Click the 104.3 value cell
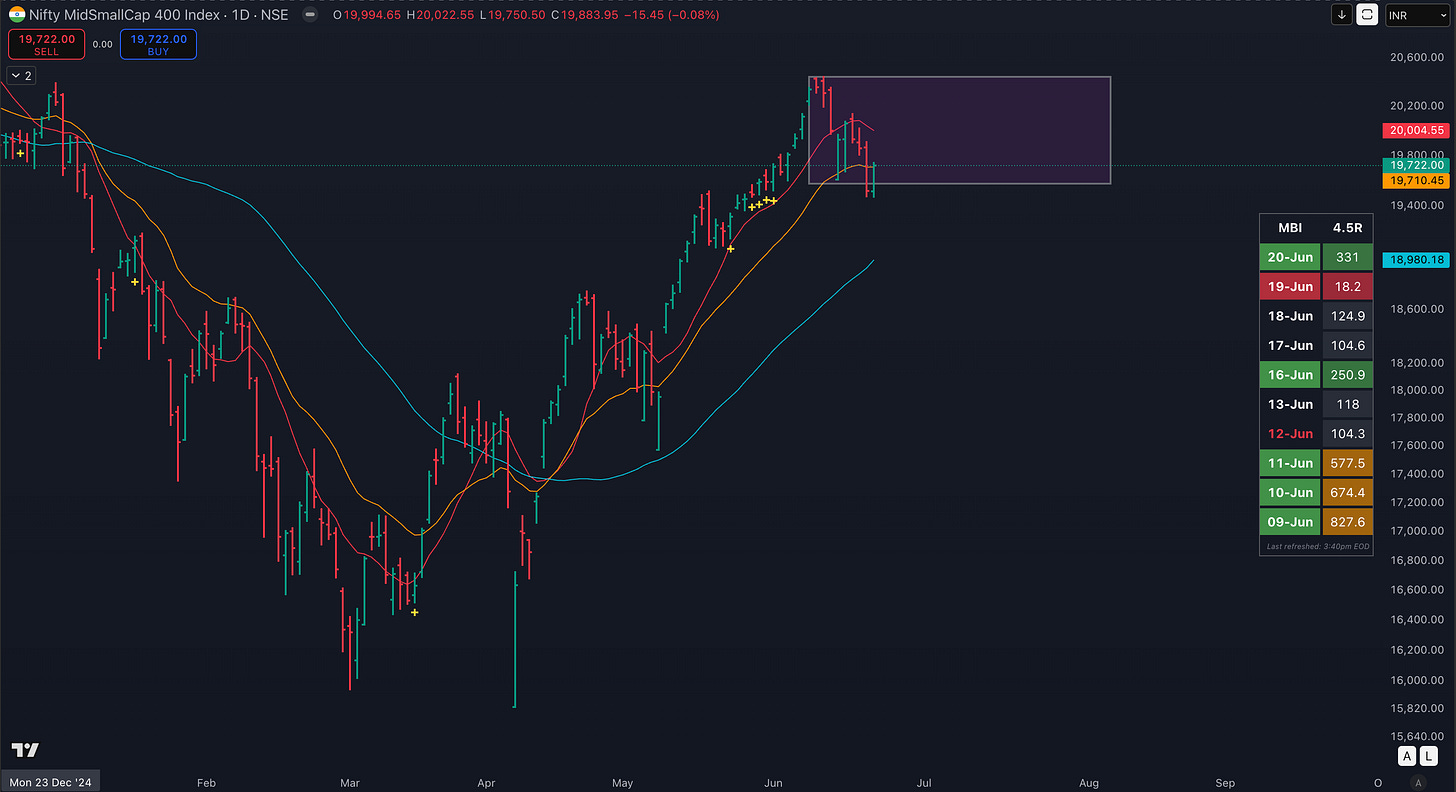The height and width of the screenshot is (792, 1456). coord(1347,434)
